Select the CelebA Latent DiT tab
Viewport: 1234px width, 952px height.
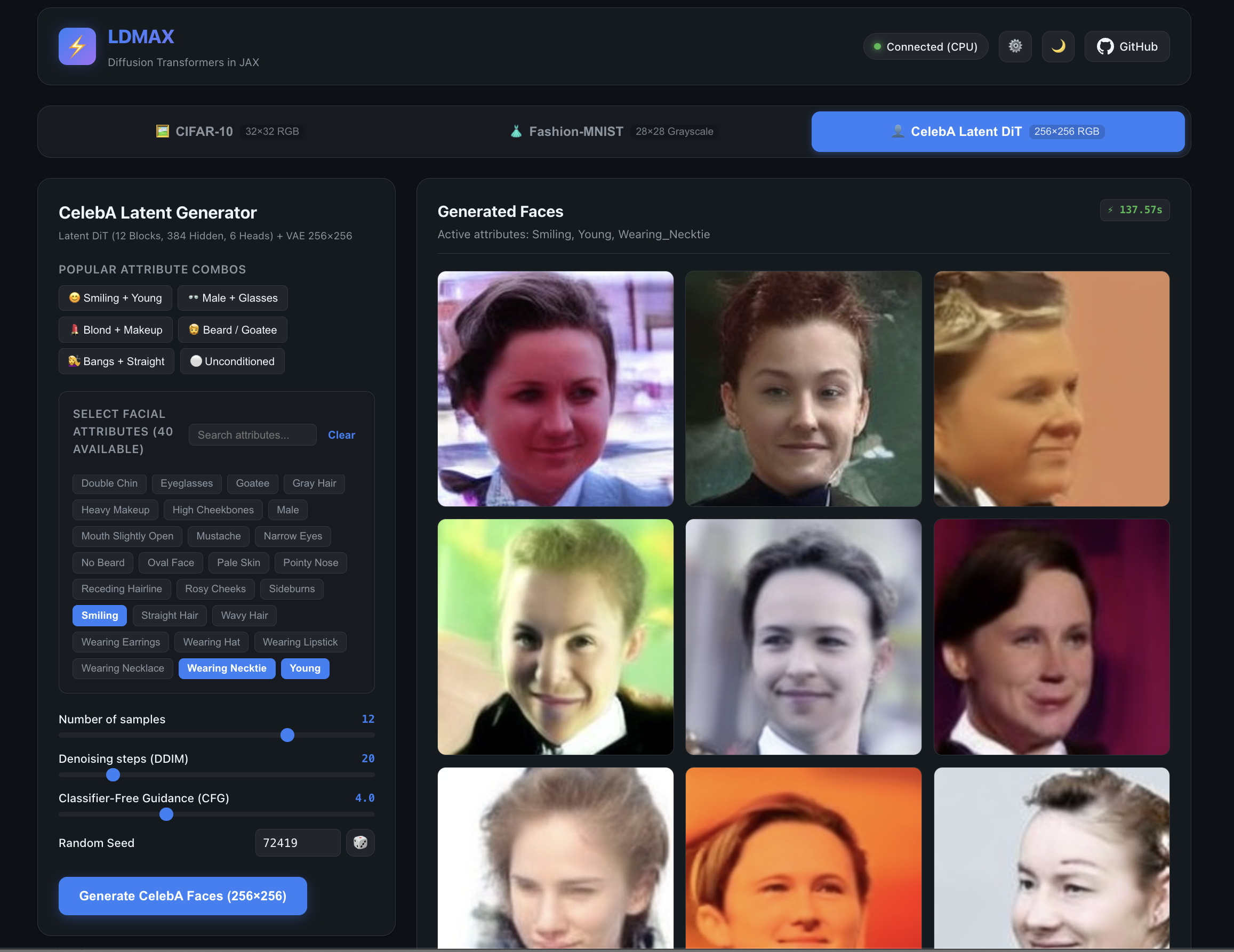pos(998,132)
